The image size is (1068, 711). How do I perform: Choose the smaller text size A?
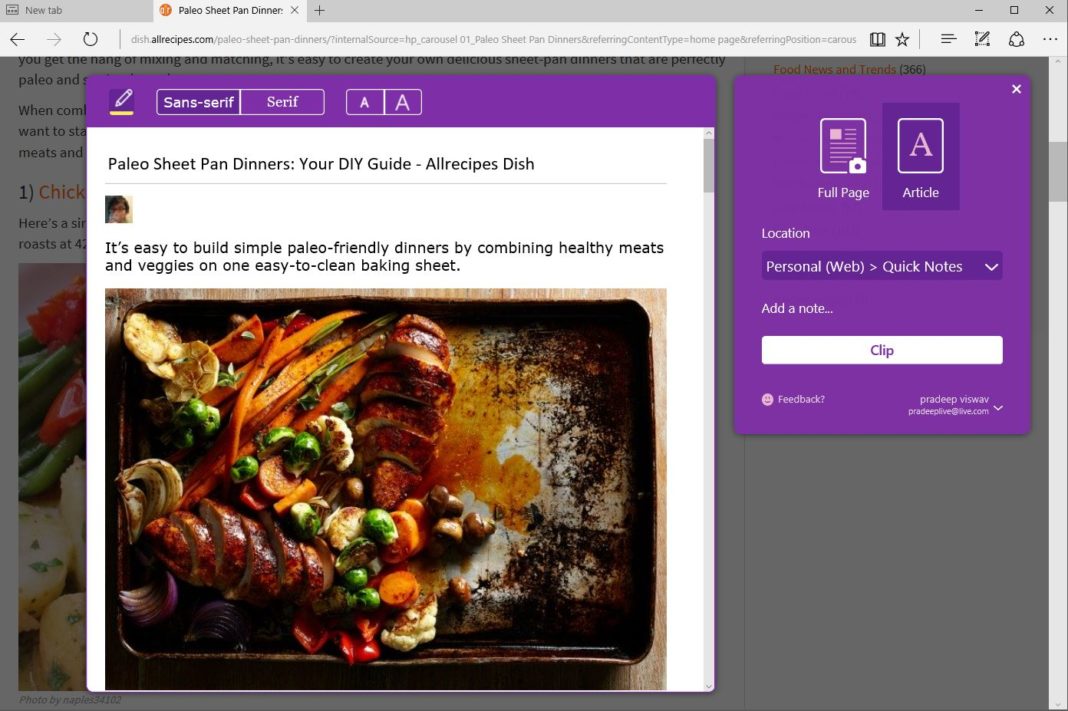(365, 102)
